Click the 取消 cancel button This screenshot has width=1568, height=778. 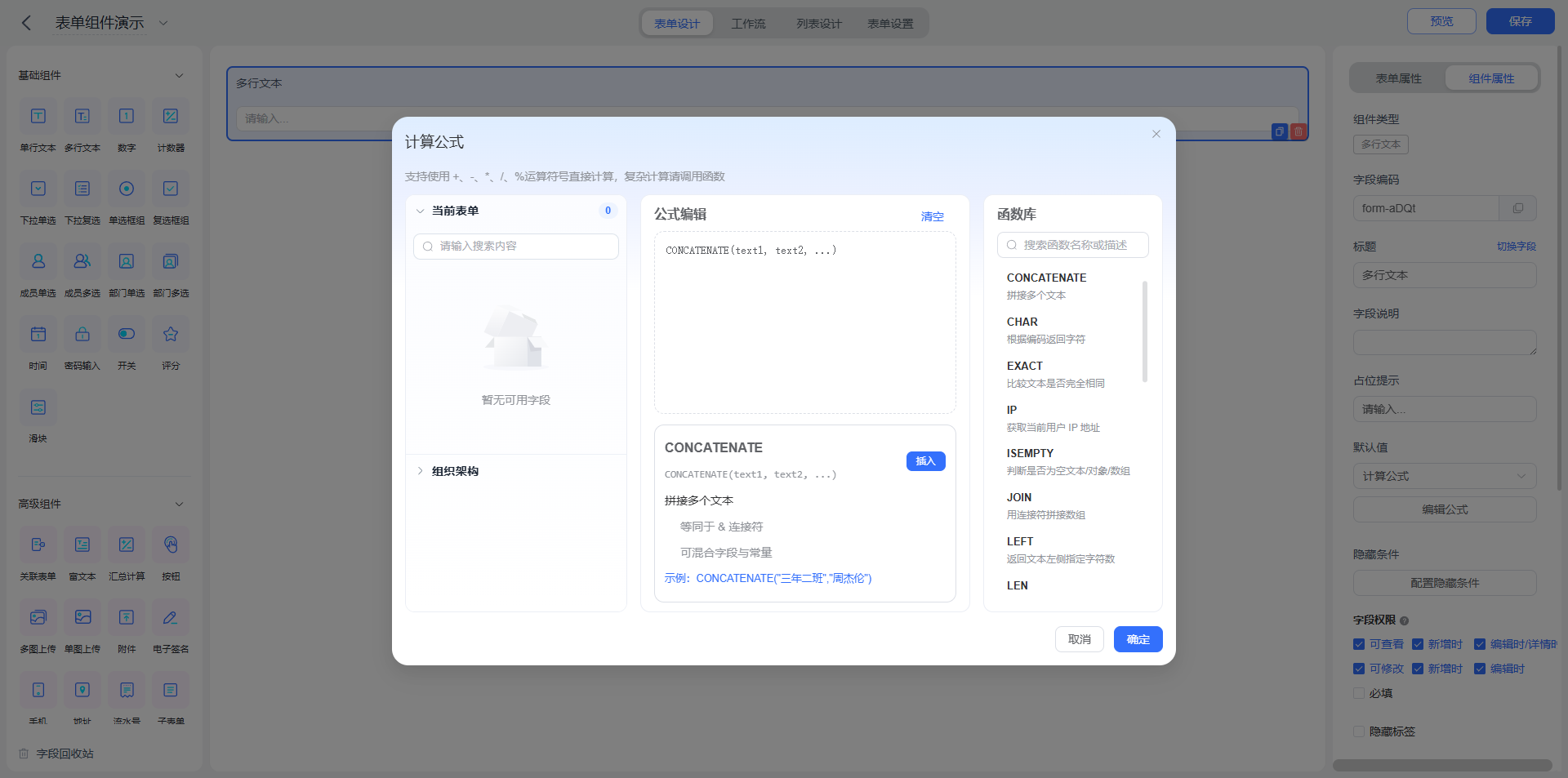click(1079, 639)
